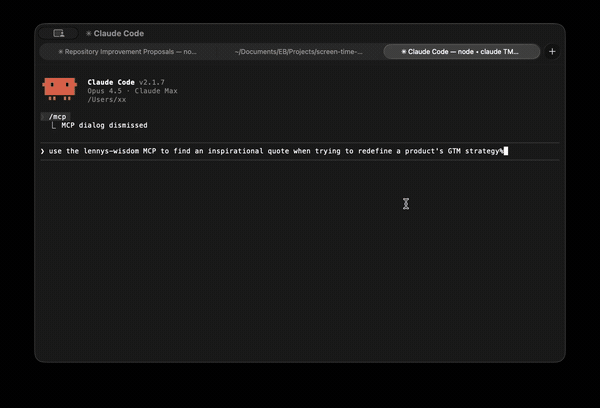The height and width of the screenshot is (408, 600).
Task: Click the prompt input containing lennys-wisdom text
Action: [300, 151]
